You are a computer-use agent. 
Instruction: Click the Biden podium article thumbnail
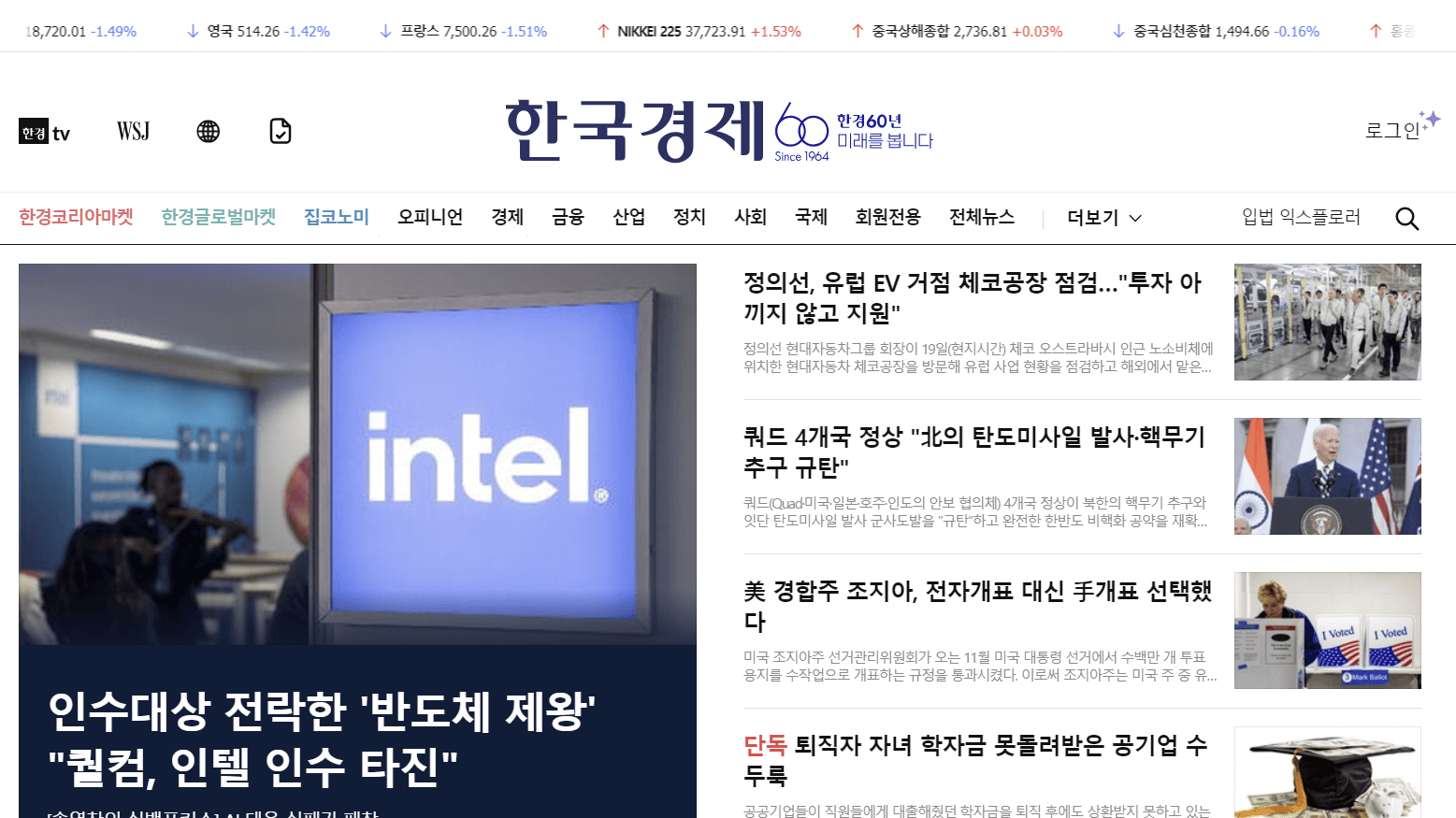pyautogui.click(x=1327, y=477)
